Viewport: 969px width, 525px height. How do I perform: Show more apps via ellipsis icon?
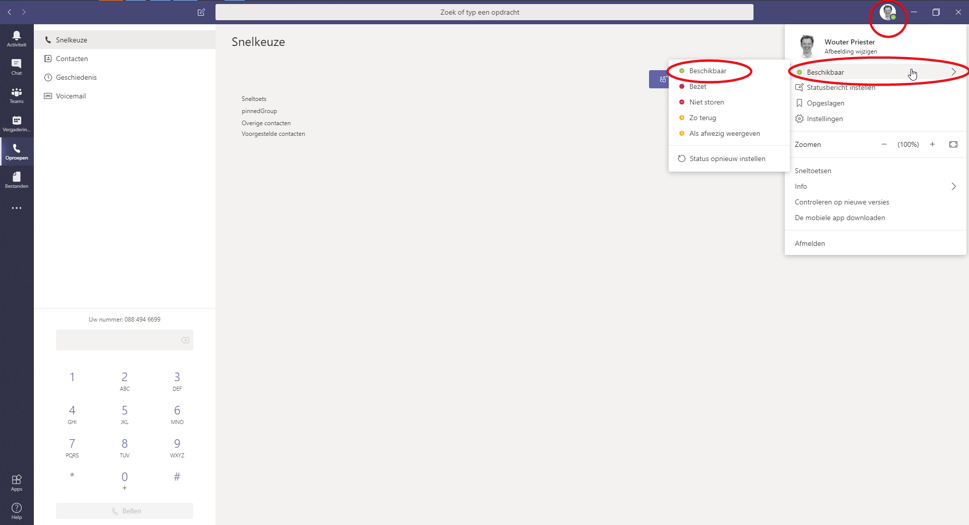point(17,208)
